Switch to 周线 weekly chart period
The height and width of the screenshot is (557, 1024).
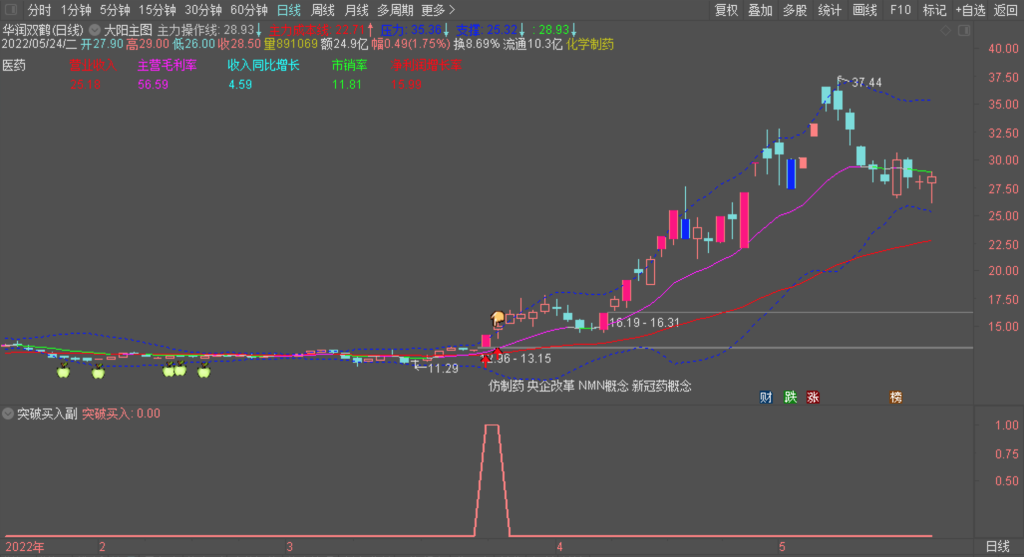pos(323,10)
